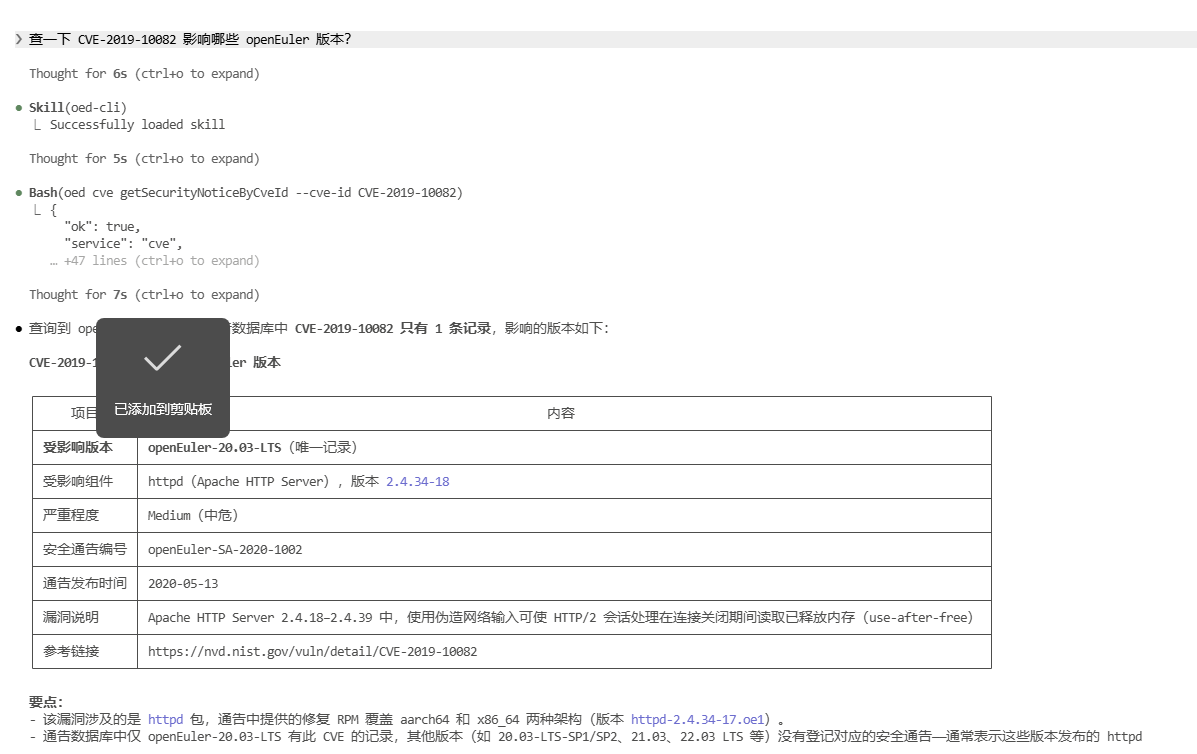Expand the '+47 lines' collapsed output
This screenshot has height=754, width=1197.
[155, 261]
